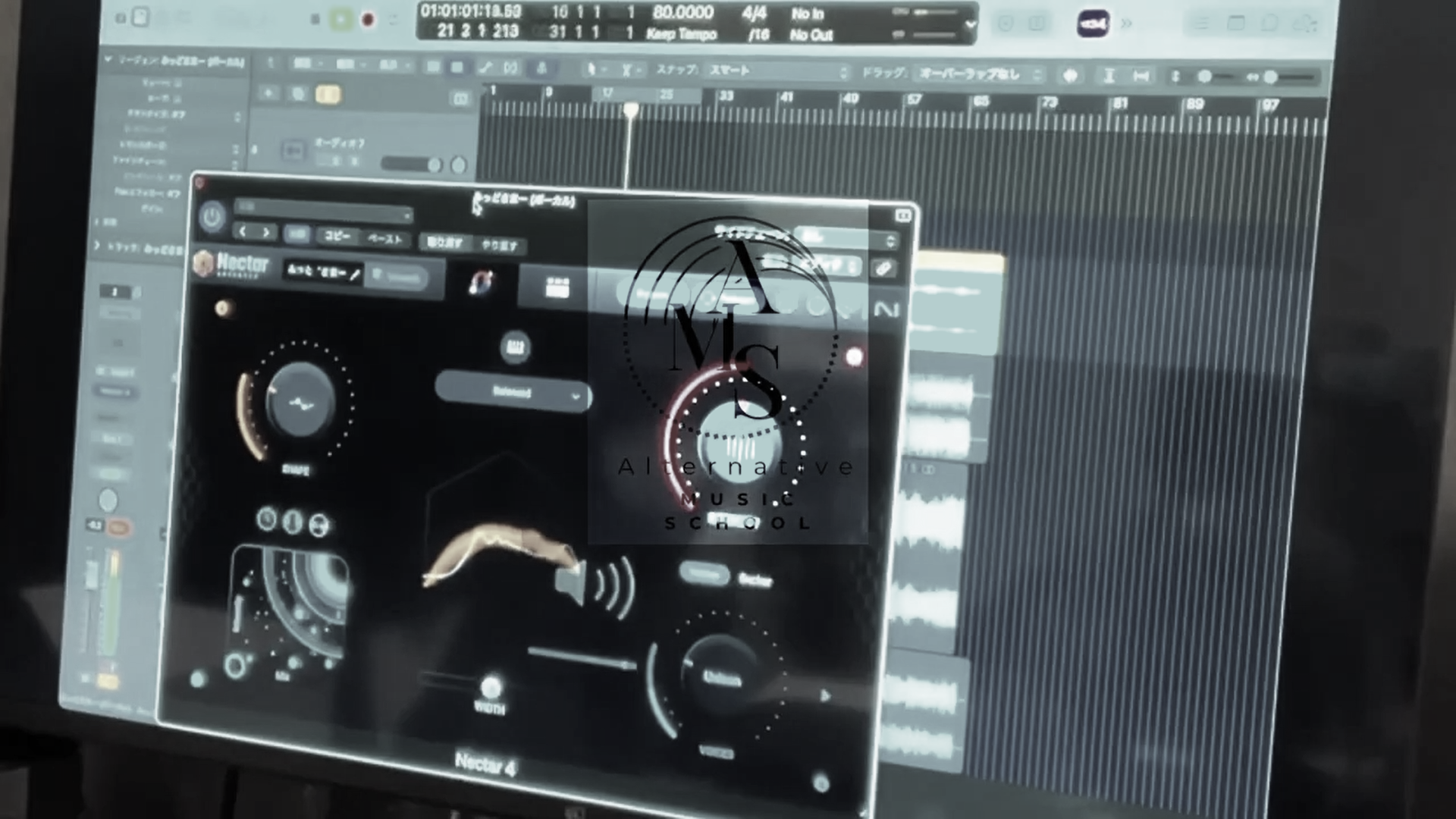This screenshot has height=819, width=1456.
Task: Click the plugin link chain icon
Action: (x=883, y=268)
